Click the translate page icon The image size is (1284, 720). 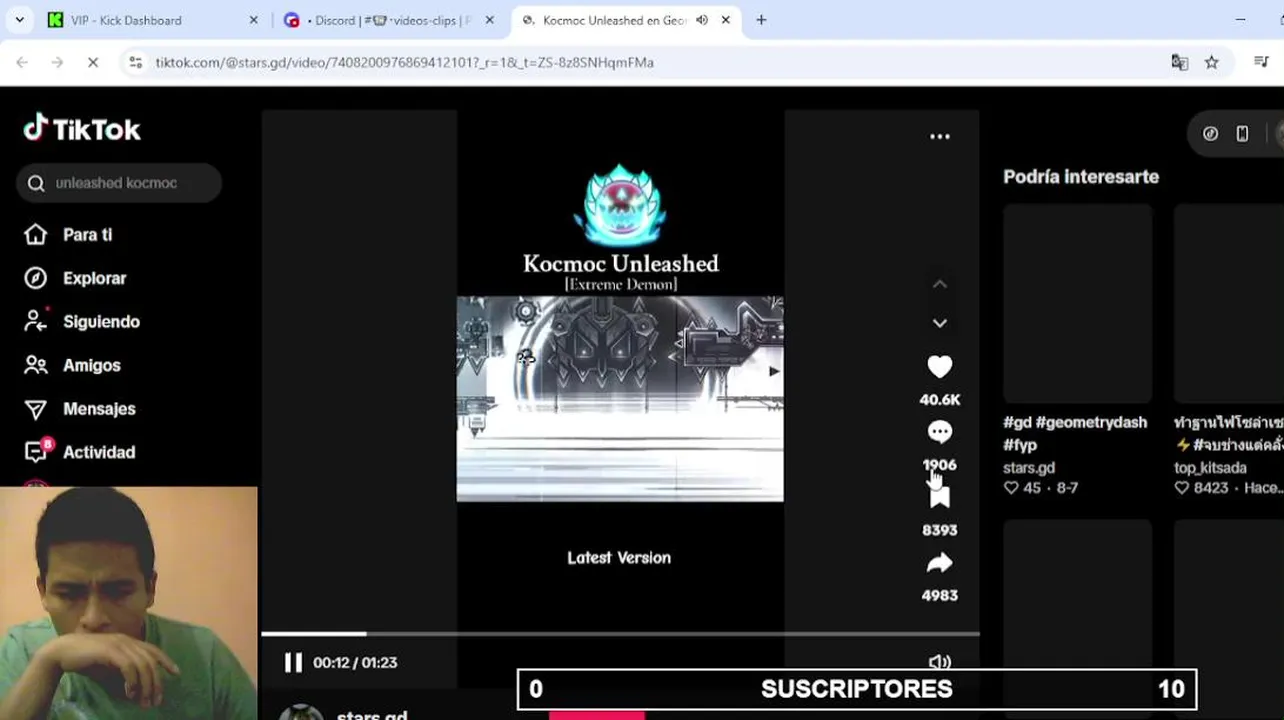(x=1180, y=62)
